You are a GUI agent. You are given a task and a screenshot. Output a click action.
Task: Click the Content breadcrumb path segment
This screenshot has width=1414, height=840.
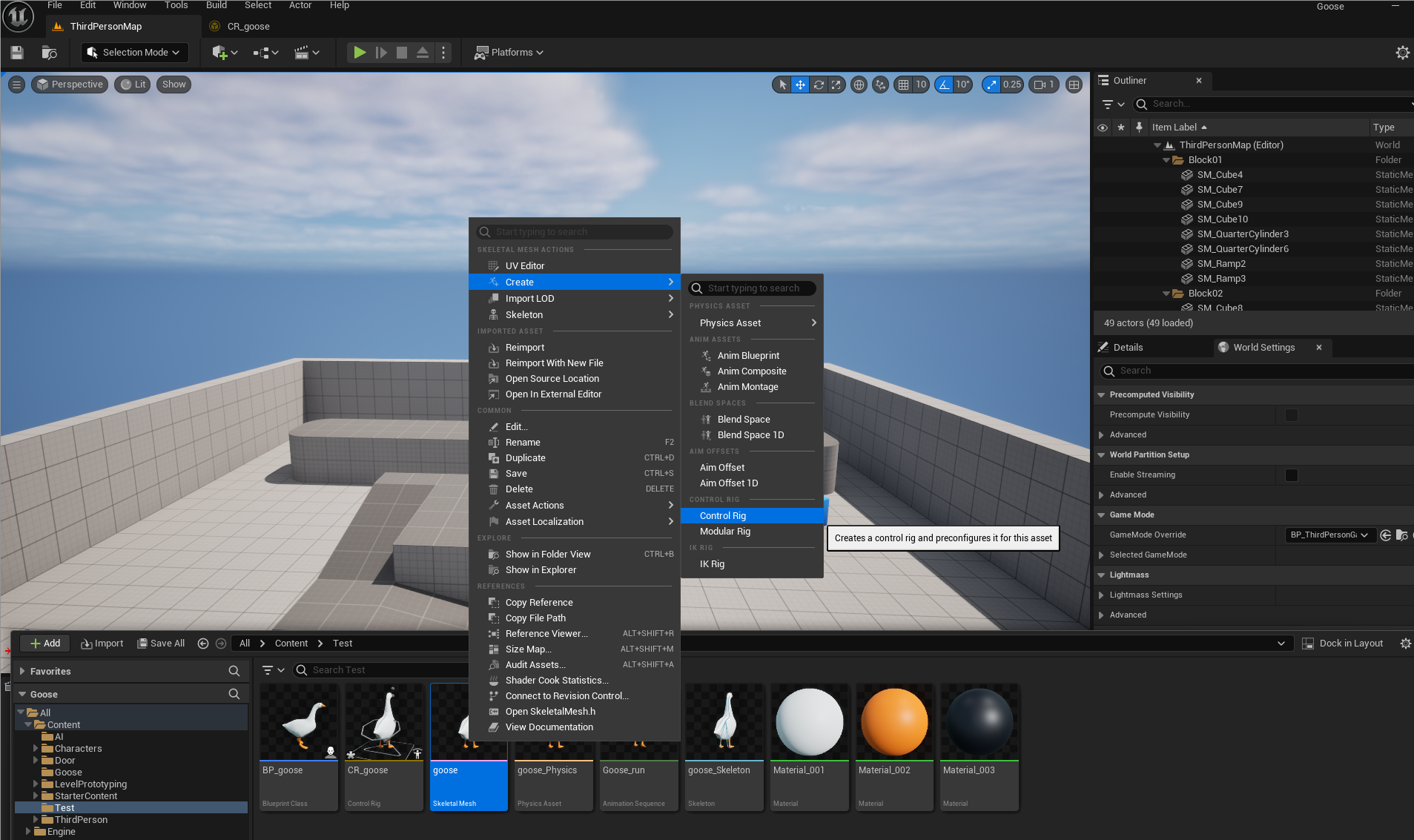pyautogui.click(x=291, y=644)
